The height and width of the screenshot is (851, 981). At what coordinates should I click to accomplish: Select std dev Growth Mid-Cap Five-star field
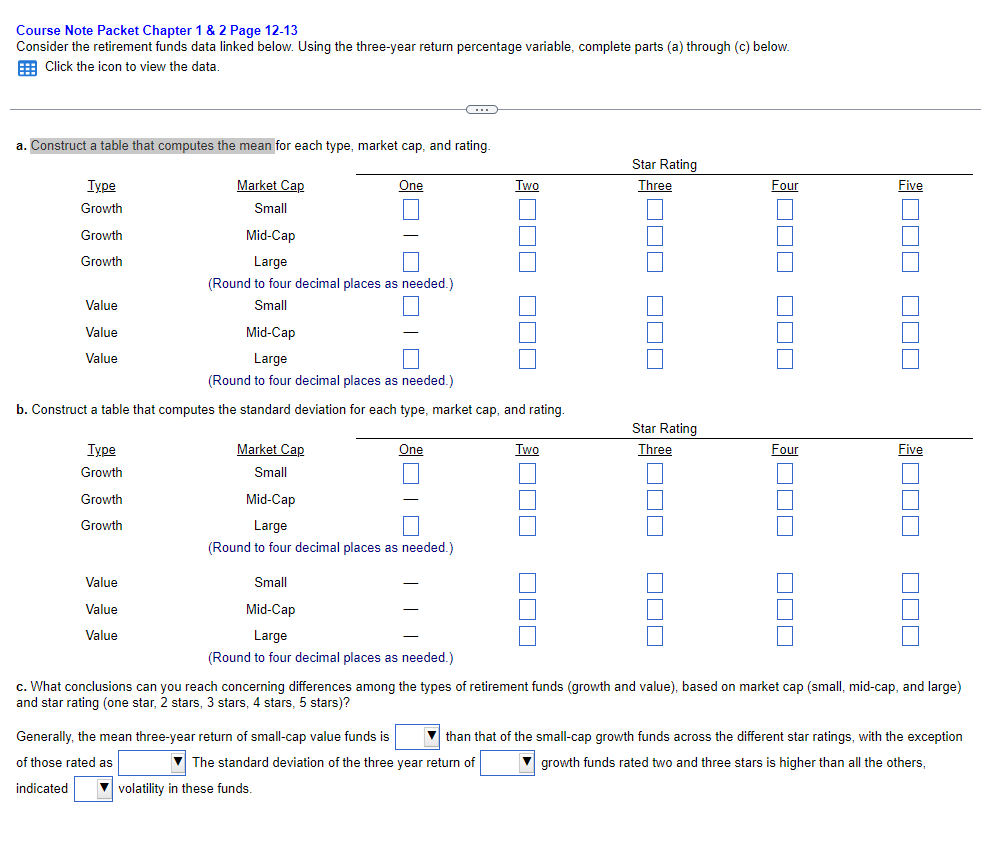pos(910,500)
